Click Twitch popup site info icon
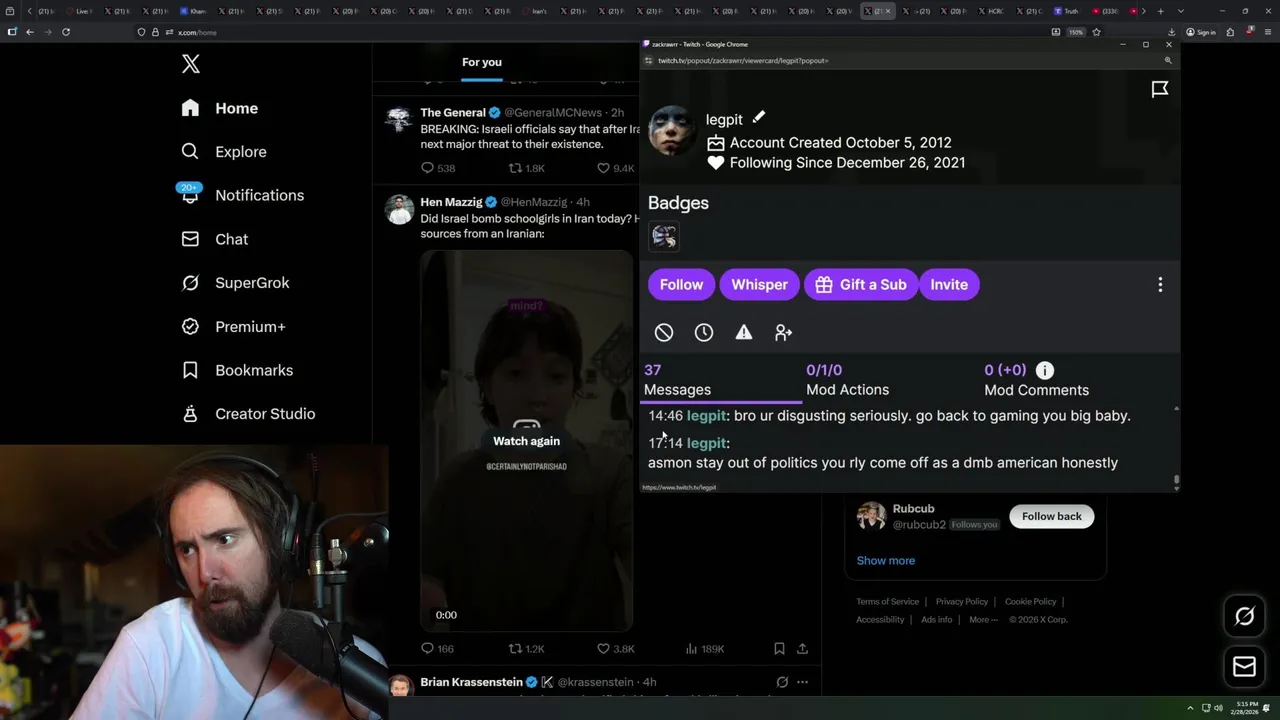The height and width of the screenshot is (720, 1280). click(x=649, y=61)
